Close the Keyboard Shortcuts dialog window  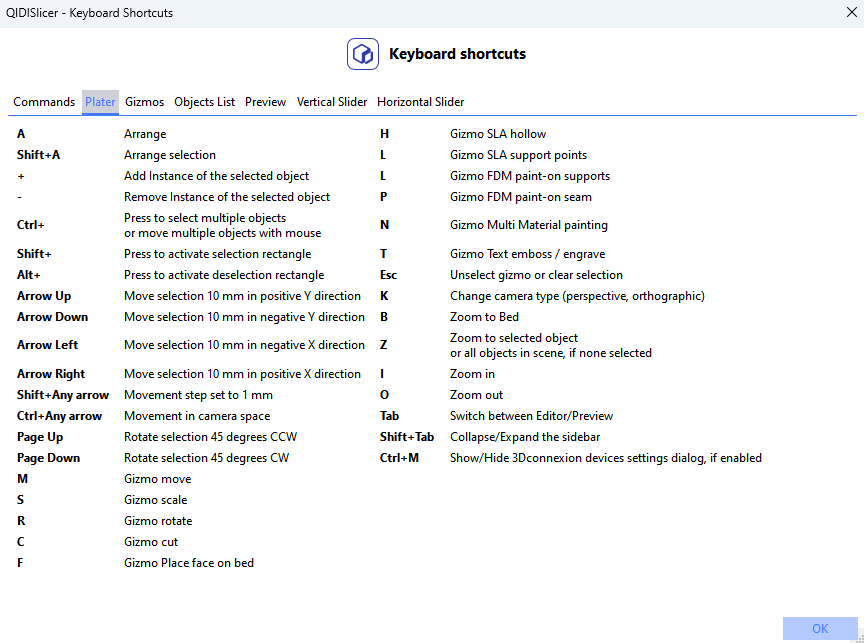[851, 12]
